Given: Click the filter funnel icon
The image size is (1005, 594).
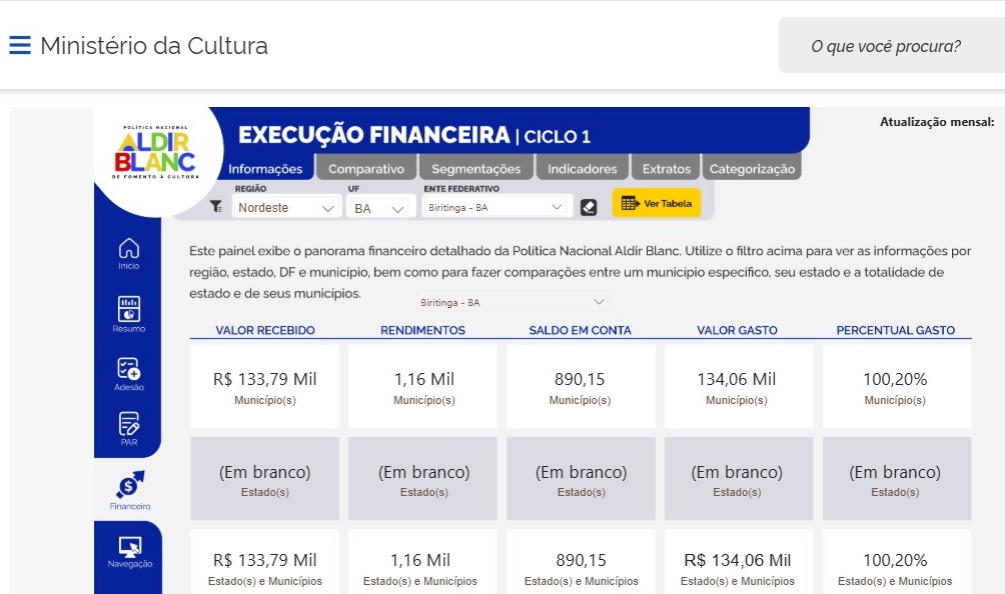Looking at the screenshot, I should [x=216, y=207].
